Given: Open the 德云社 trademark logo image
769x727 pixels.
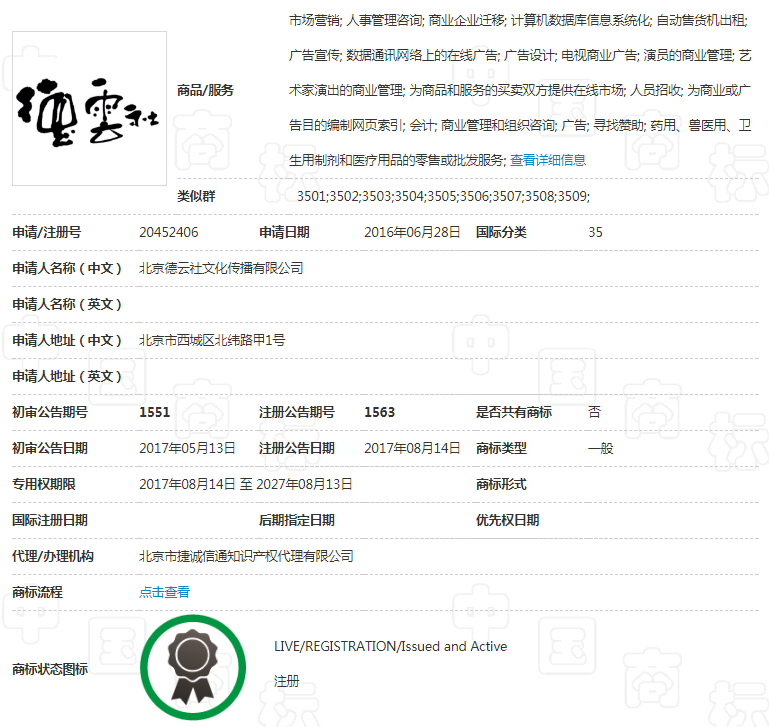Looking at the screenshot, I should coord(89,108).
